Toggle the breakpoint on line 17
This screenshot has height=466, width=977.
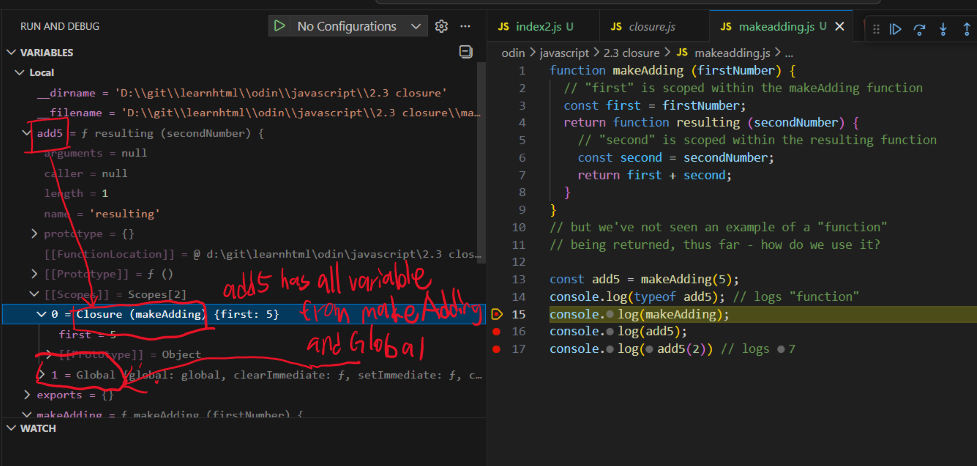click(496, 349)
